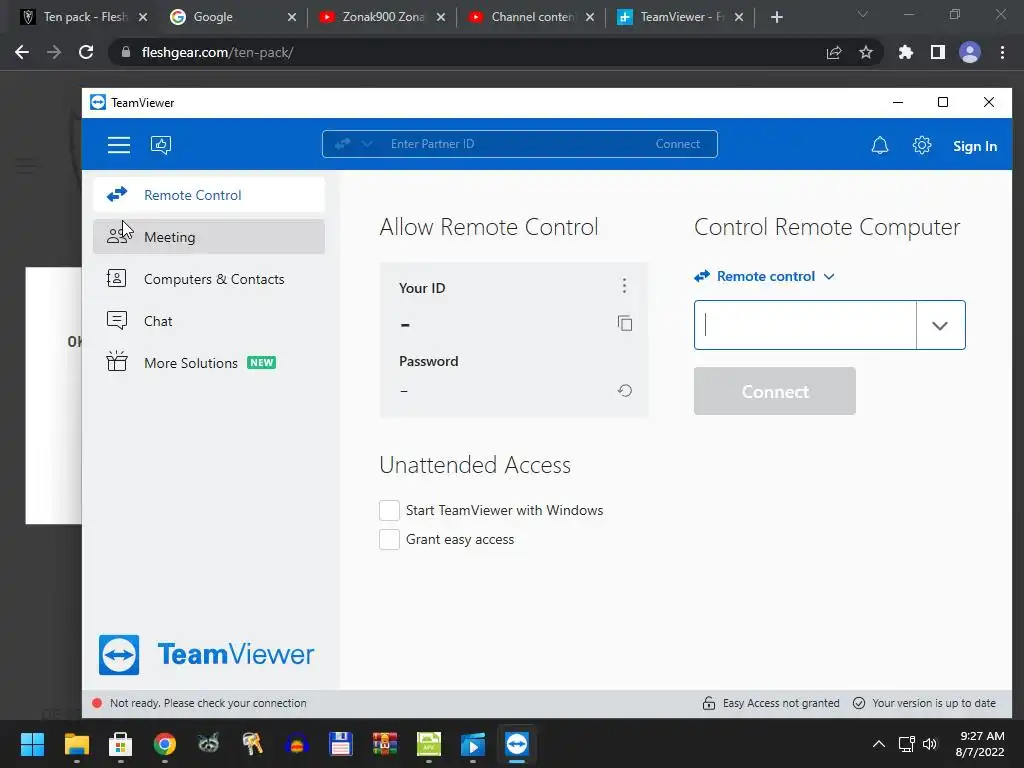
Task: Open TeamViewer settings gear
Action: click(x=921, y=145)
